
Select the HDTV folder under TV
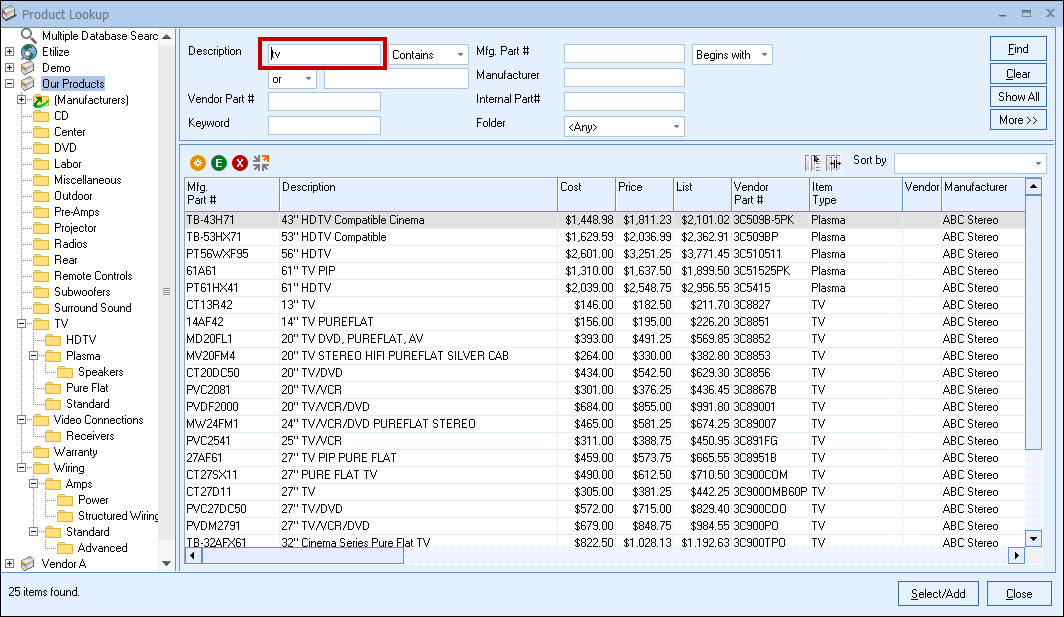(x=81, y=340)
